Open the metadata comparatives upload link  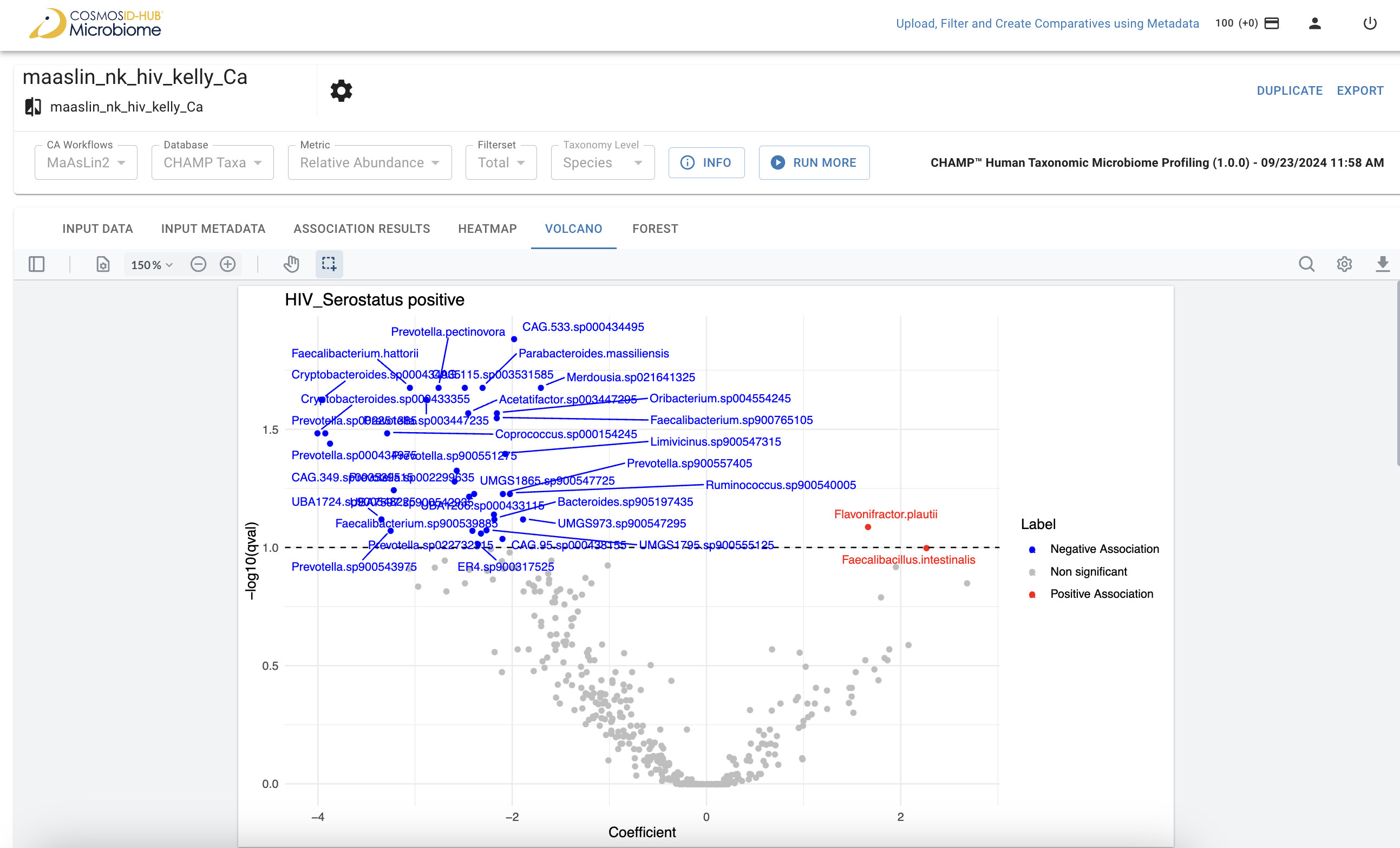pyautogui.click(x=1047, y=23)
